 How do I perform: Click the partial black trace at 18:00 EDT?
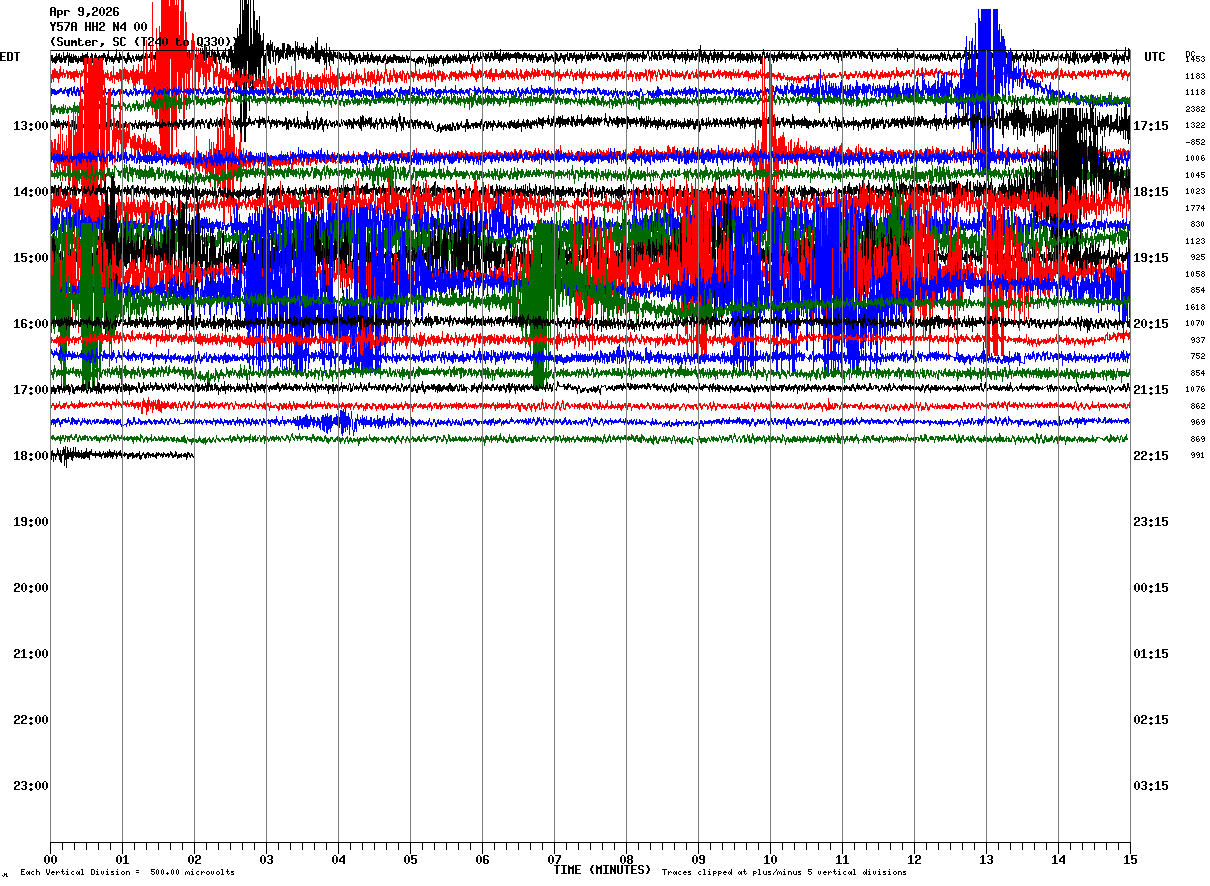pos(122,455)
